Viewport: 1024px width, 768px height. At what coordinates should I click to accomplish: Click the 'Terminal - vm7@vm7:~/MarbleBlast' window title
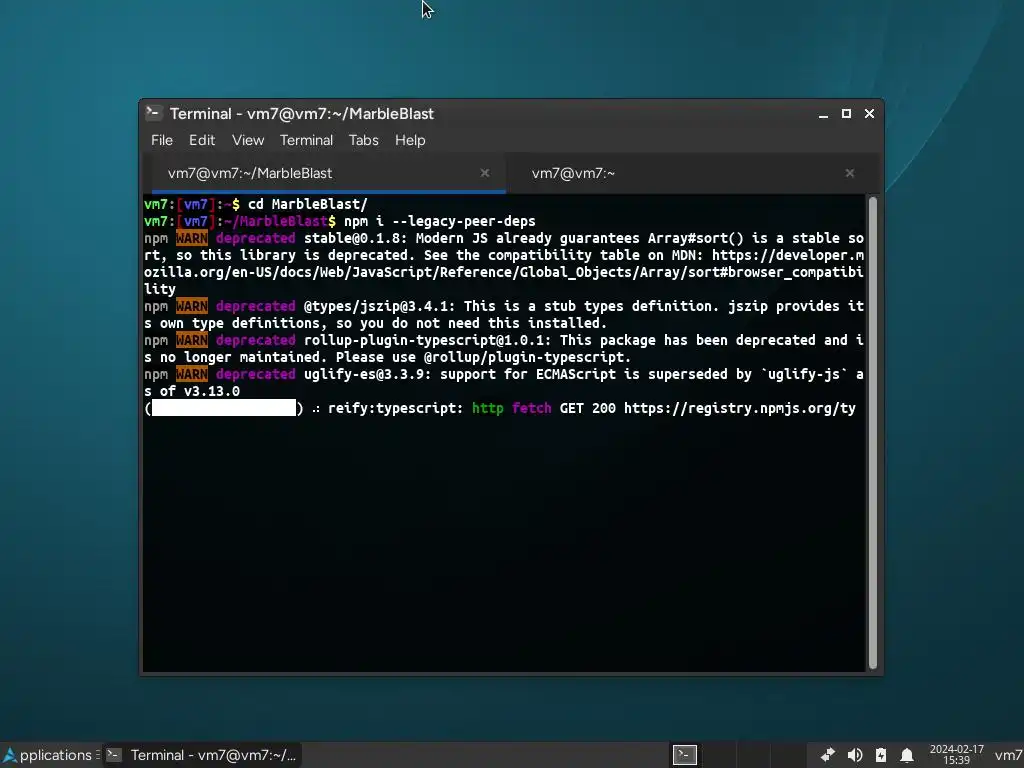click(302, 114)
